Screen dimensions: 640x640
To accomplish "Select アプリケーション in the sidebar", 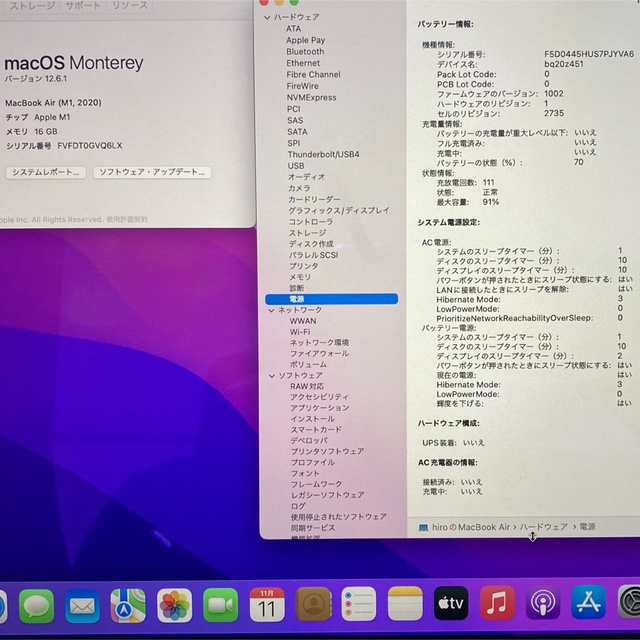I will [x=320, y=408].
